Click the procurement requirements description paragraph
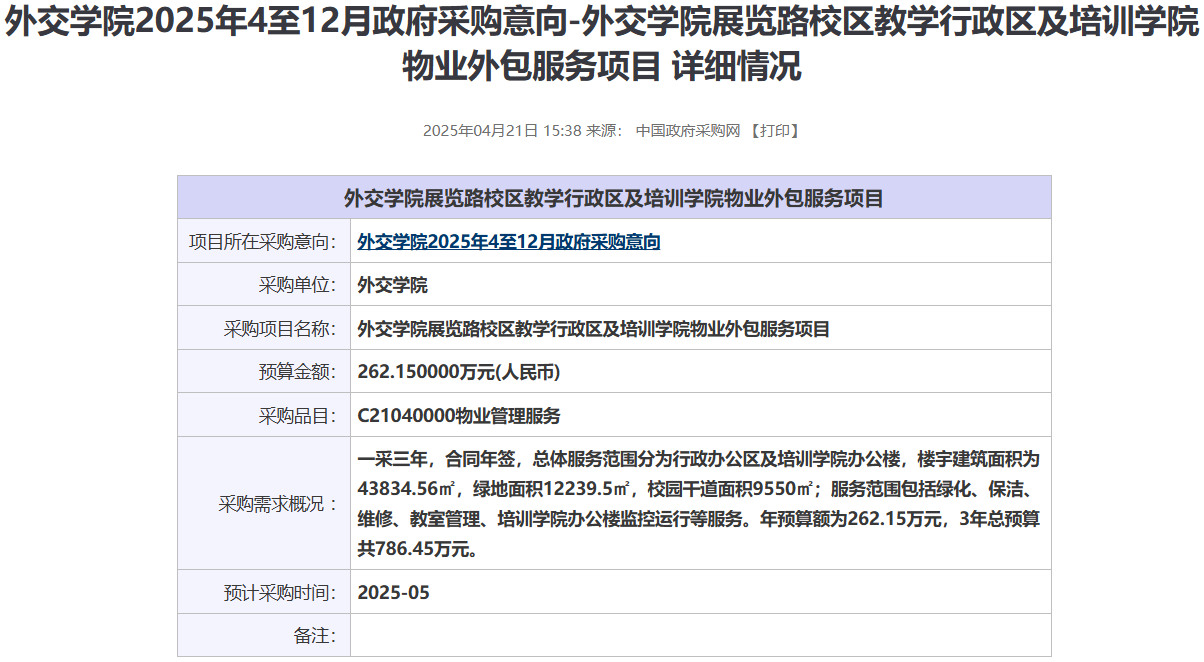Image resolution: width=1204 pixels, height=662 pixels. 698,504
